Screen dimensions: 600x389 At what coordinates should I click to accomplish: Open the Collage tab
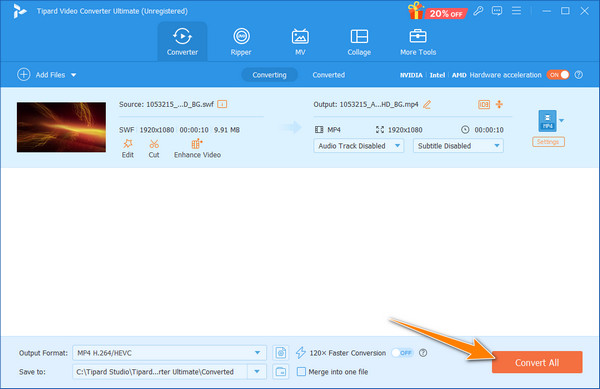(x=359, y=42)
